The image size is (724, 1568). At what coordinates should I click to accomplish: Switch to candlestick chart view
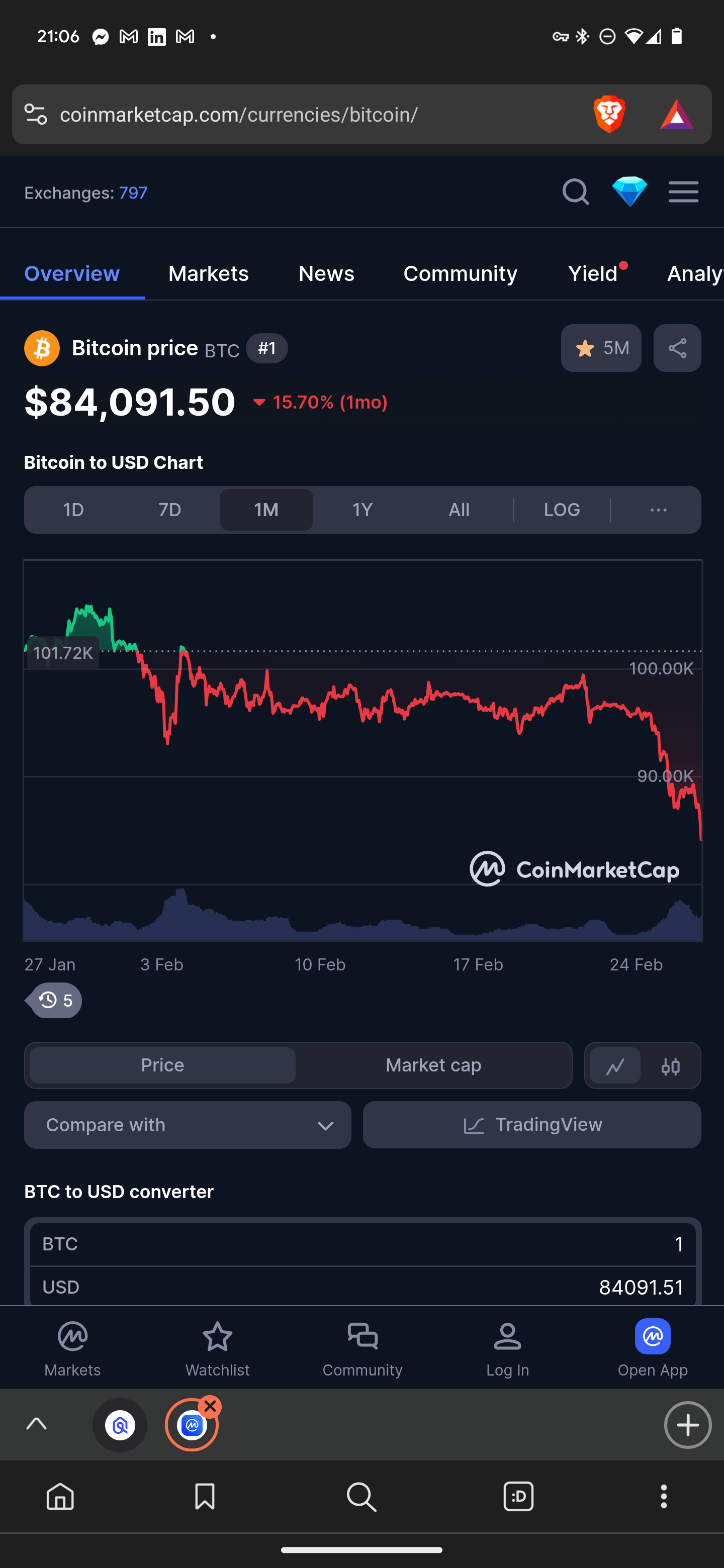tap(670, 1066)
